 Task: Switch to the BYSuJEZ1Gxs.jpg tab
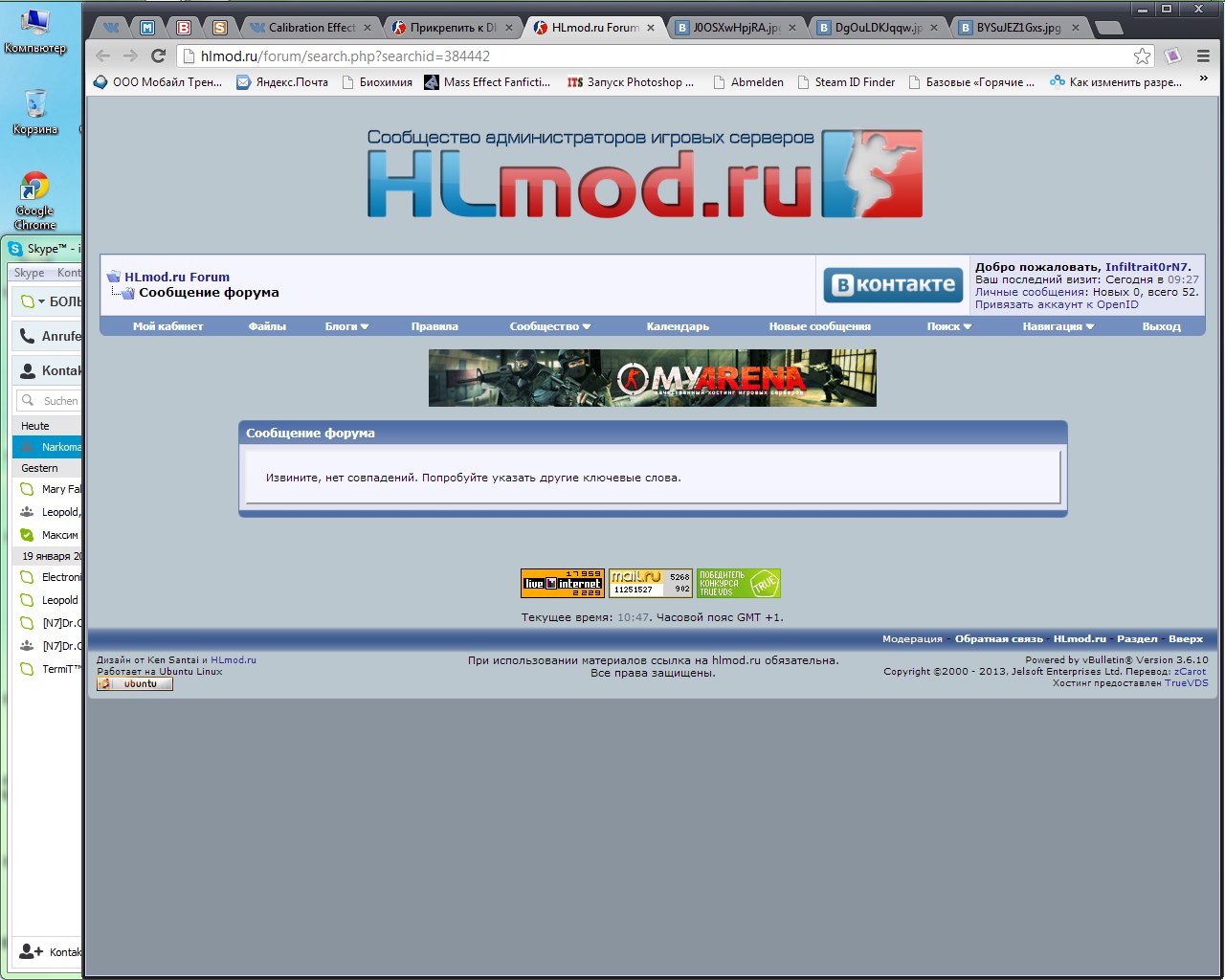(1018, 28)
